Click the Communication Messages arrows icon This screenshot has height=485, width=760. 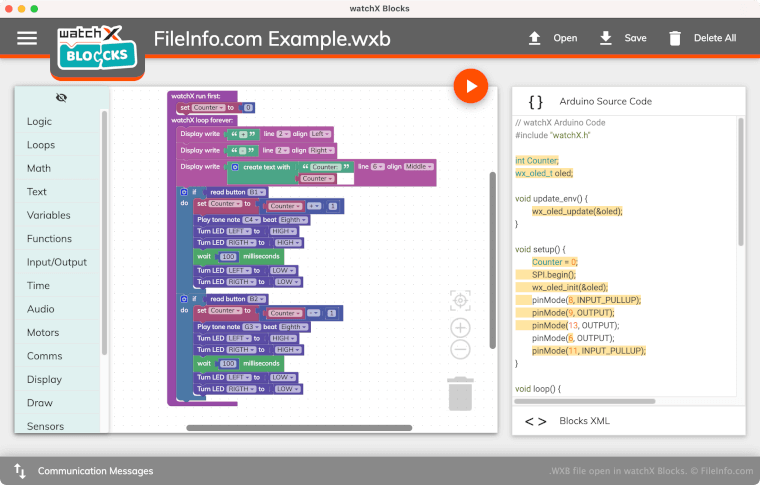[x=20, y=470]
